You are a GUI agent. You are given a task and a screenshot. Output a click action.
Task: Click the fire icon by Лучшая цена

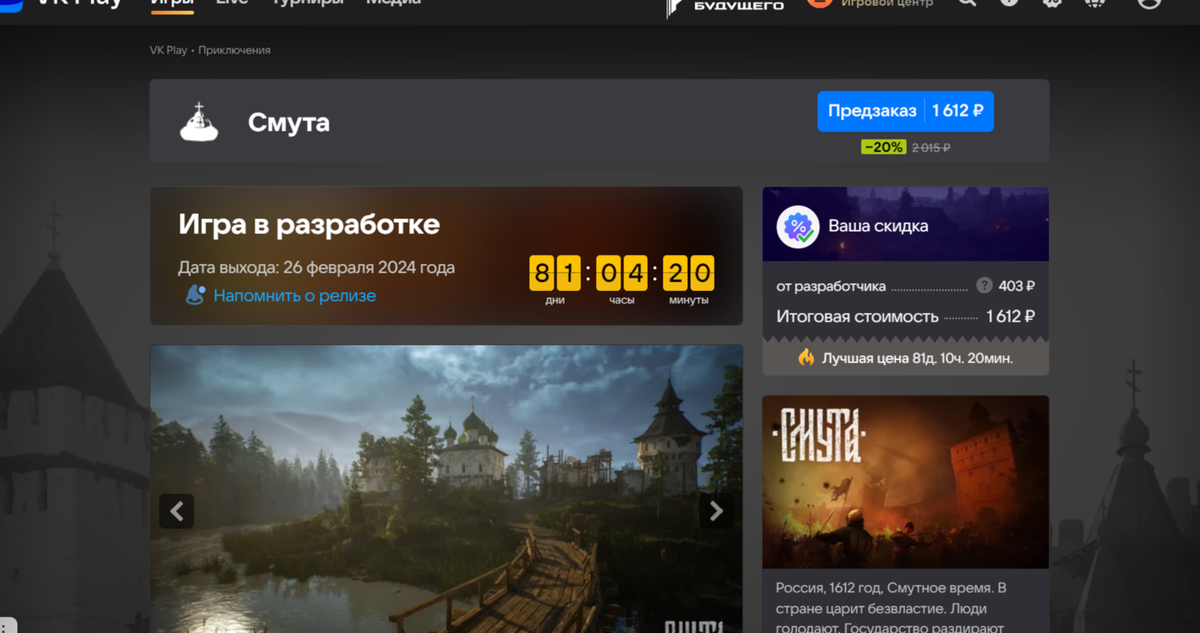pyautogui.click(x=806, y=357)
